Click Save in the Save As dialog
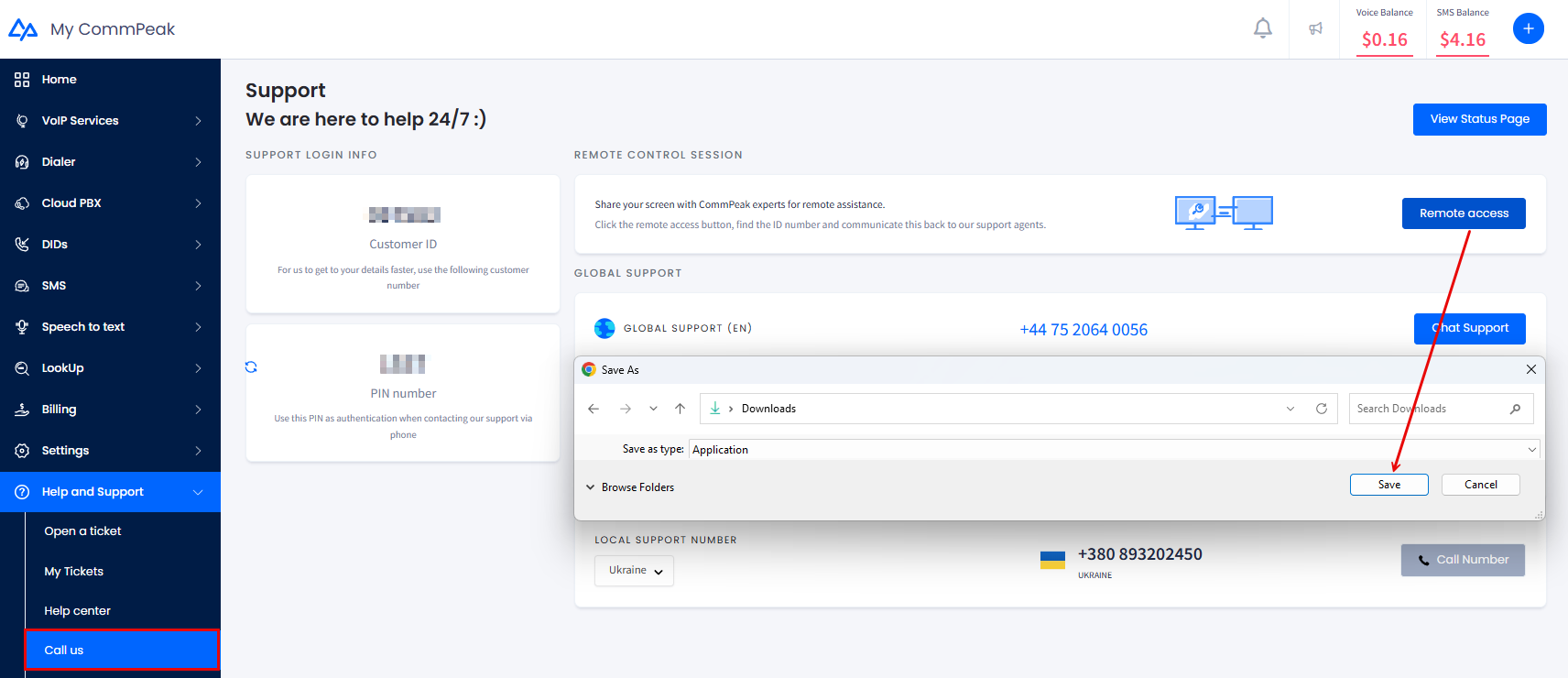This screenshot has width=1568, height=678. click(1389, 485)
